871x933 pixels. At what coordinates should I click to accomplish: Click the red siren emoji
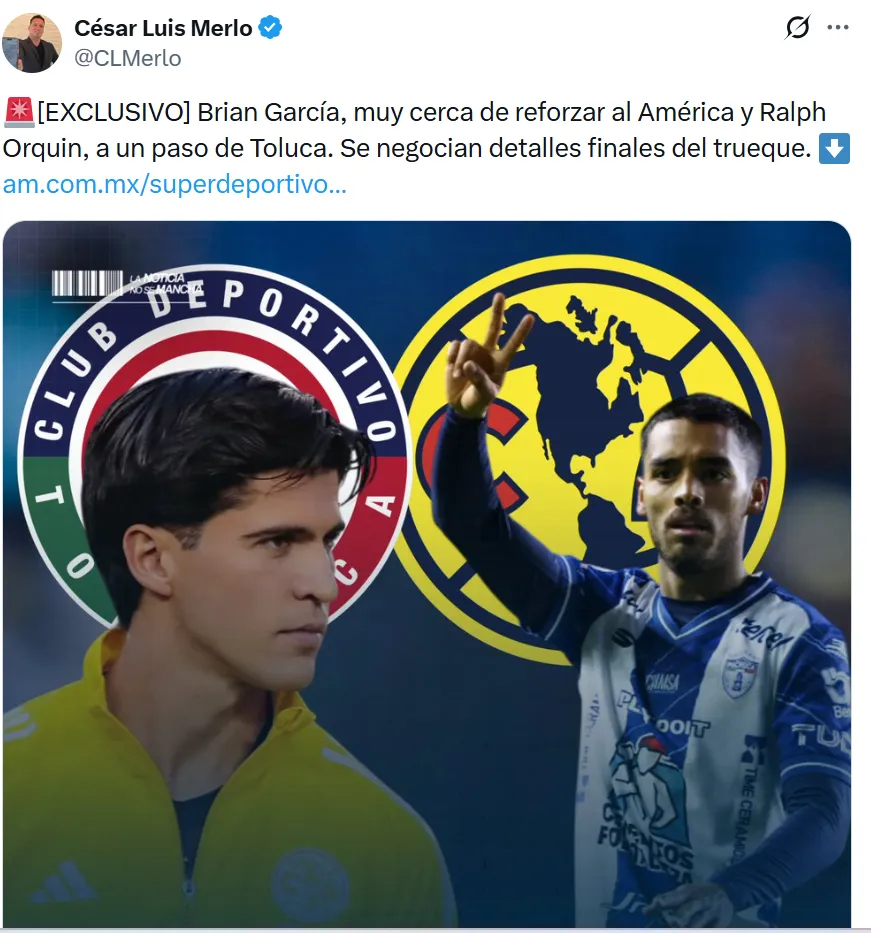(x=18, y=112)
